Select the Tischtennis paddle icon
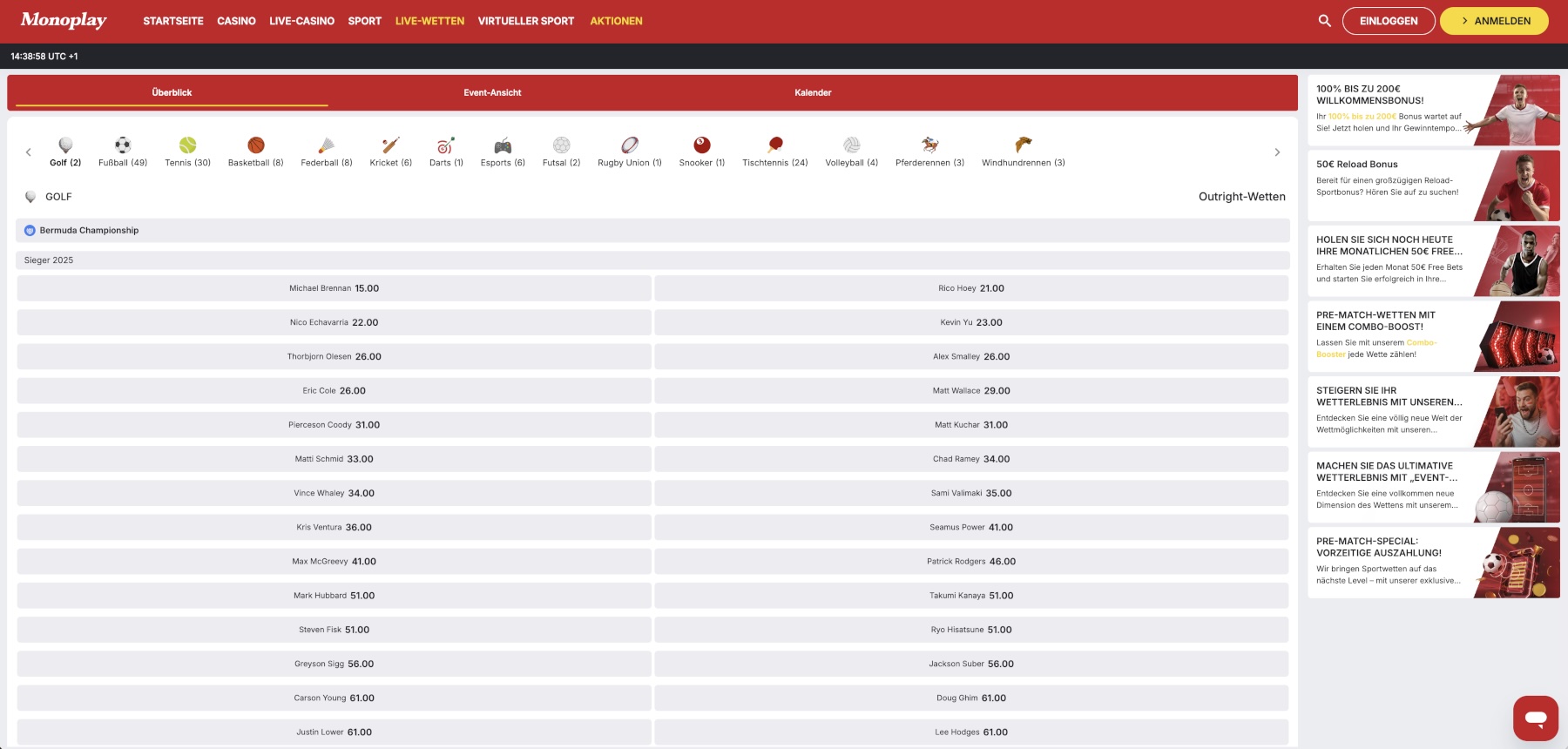This screenshot has height=749, width=1568. point(775,145)
